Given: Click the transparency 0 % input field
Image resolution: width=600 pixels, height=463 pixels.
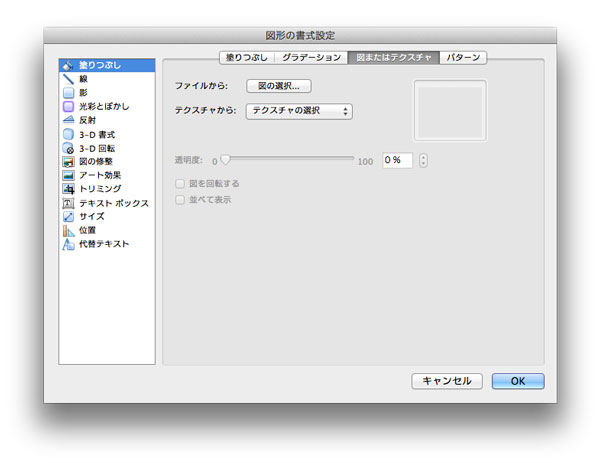Looking at the screenshot, I should [x=397, y=160].
